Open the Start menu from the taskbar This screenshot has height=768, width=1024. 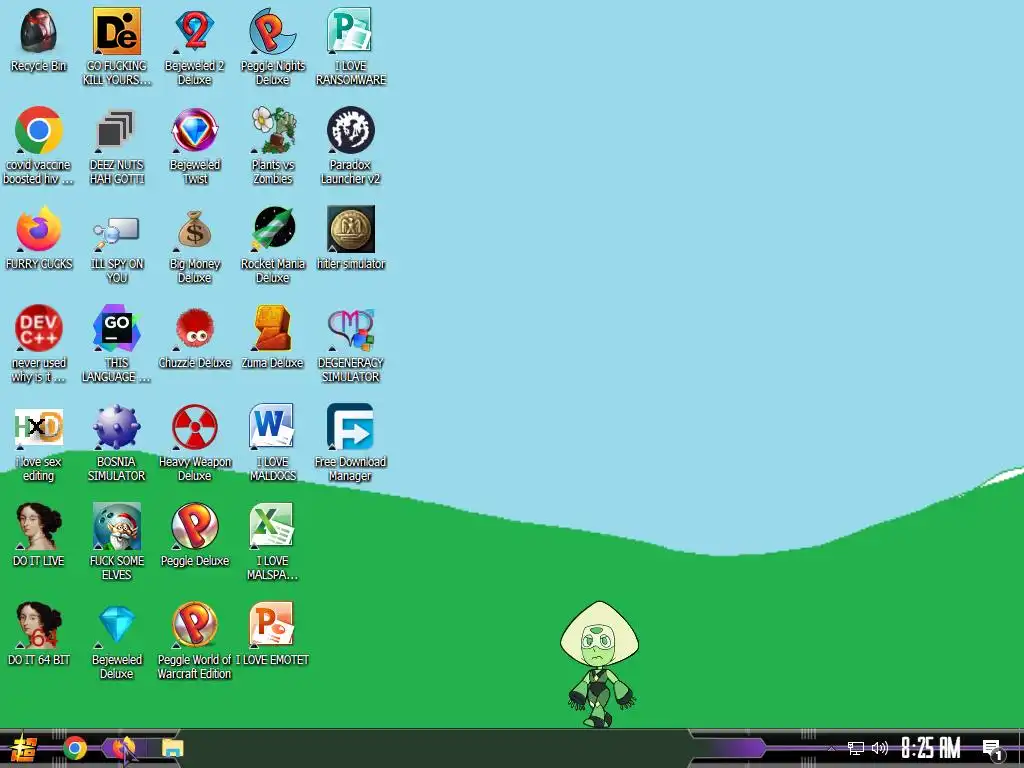24,748
